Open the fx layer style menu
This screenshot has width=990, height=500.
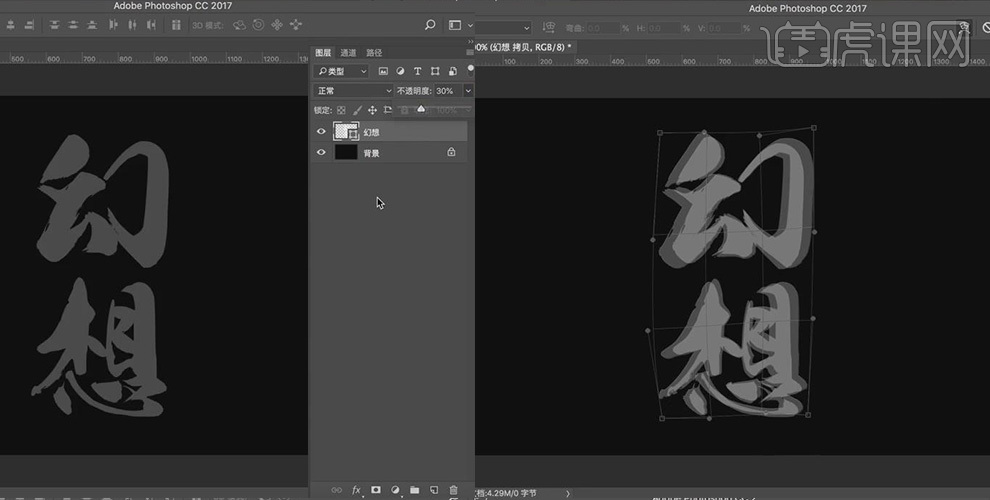pyautogui.click(x=356, y=490)
